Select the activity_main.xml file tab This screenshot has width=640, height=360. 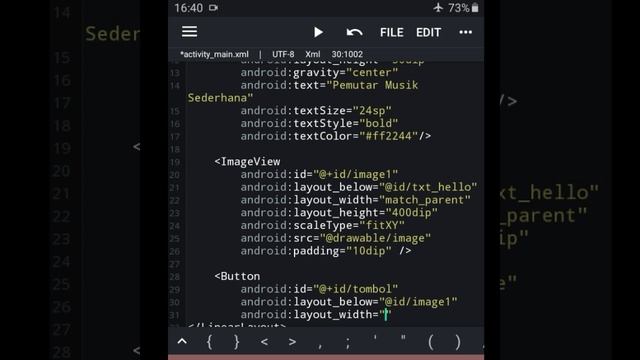(214, 54)
